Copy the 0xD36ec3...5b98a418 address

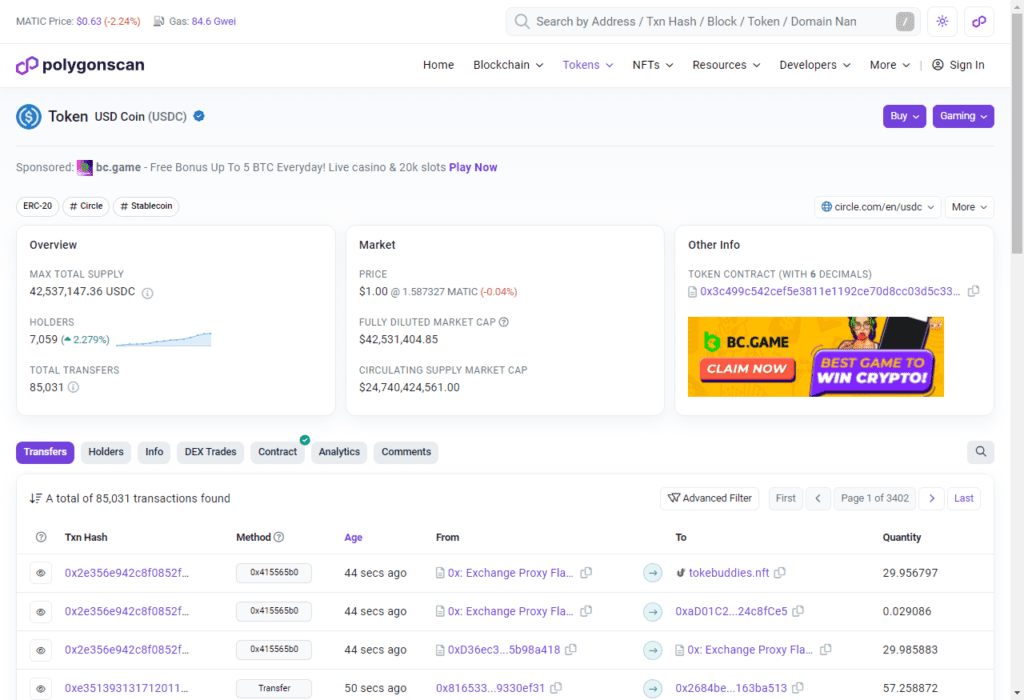[571, 650]
